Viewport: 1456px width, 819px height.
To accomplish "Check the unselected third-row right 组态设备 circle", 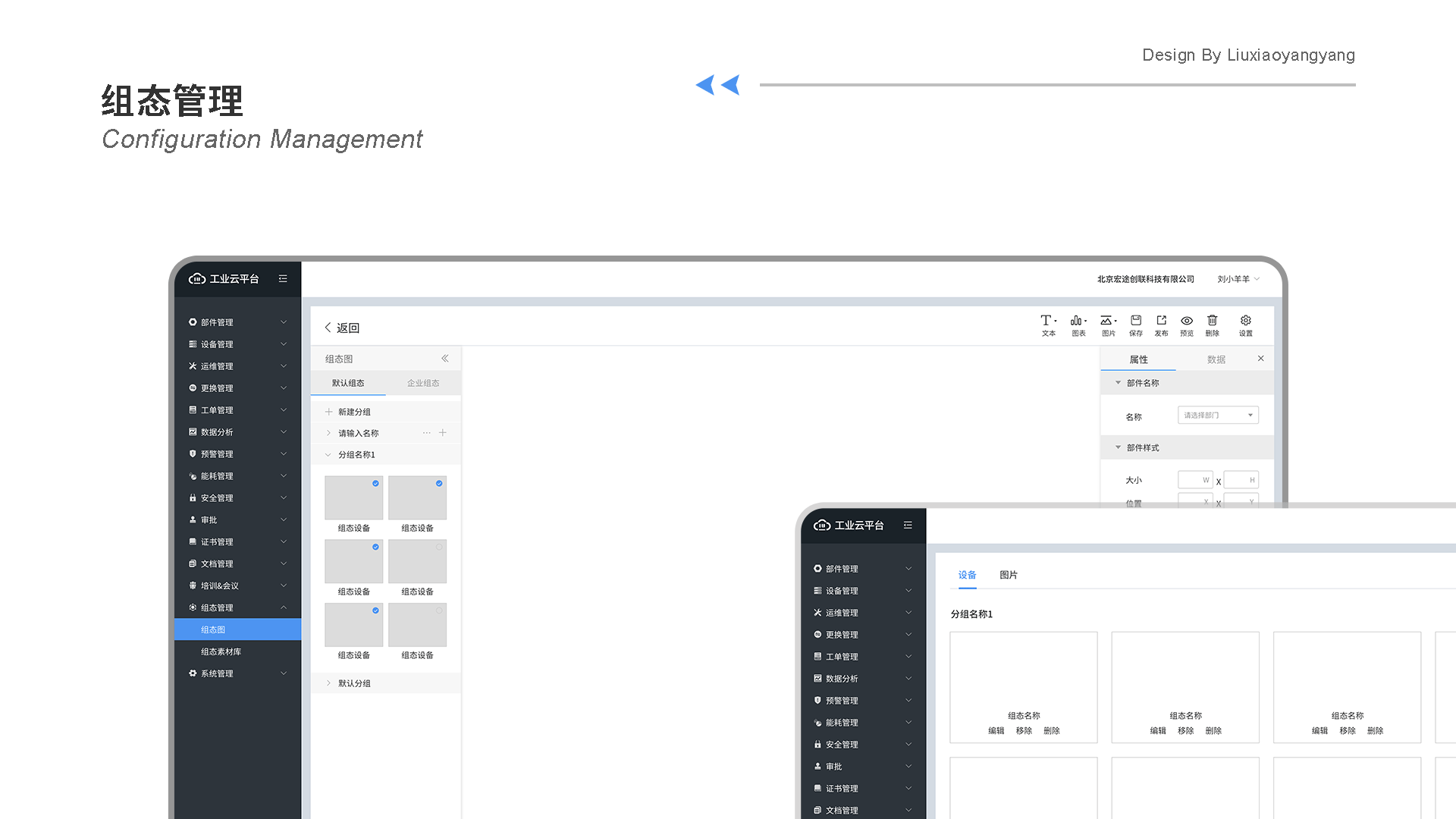I will [x=439, y=610].
